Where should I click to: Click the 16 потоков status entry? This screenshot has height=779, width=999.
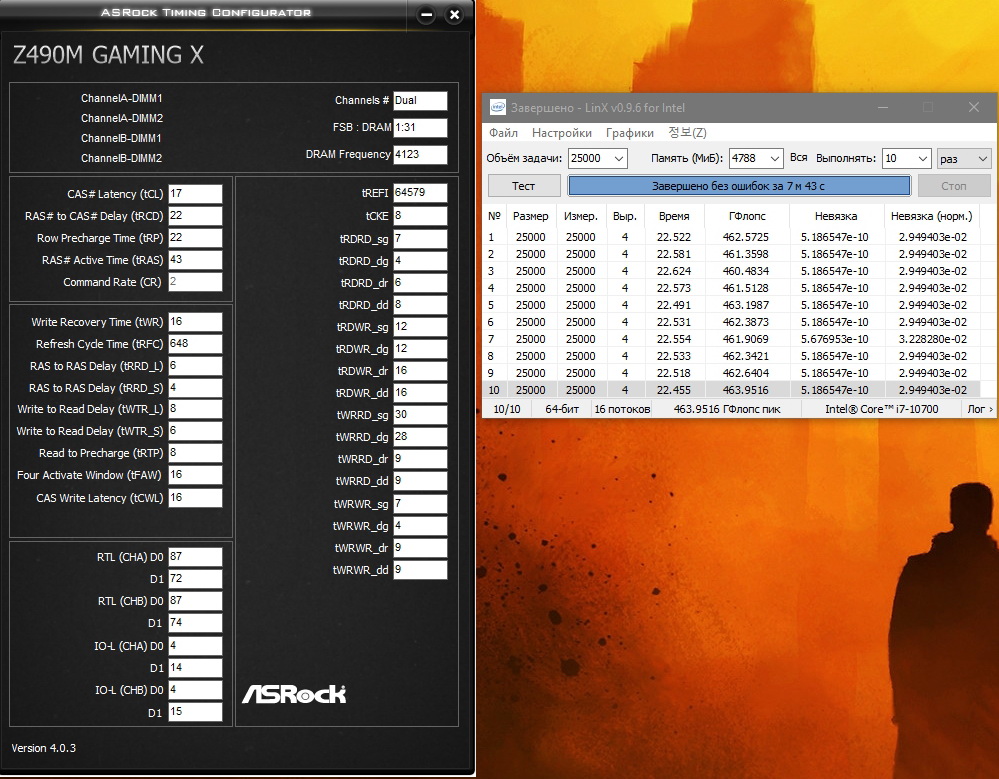622,409
